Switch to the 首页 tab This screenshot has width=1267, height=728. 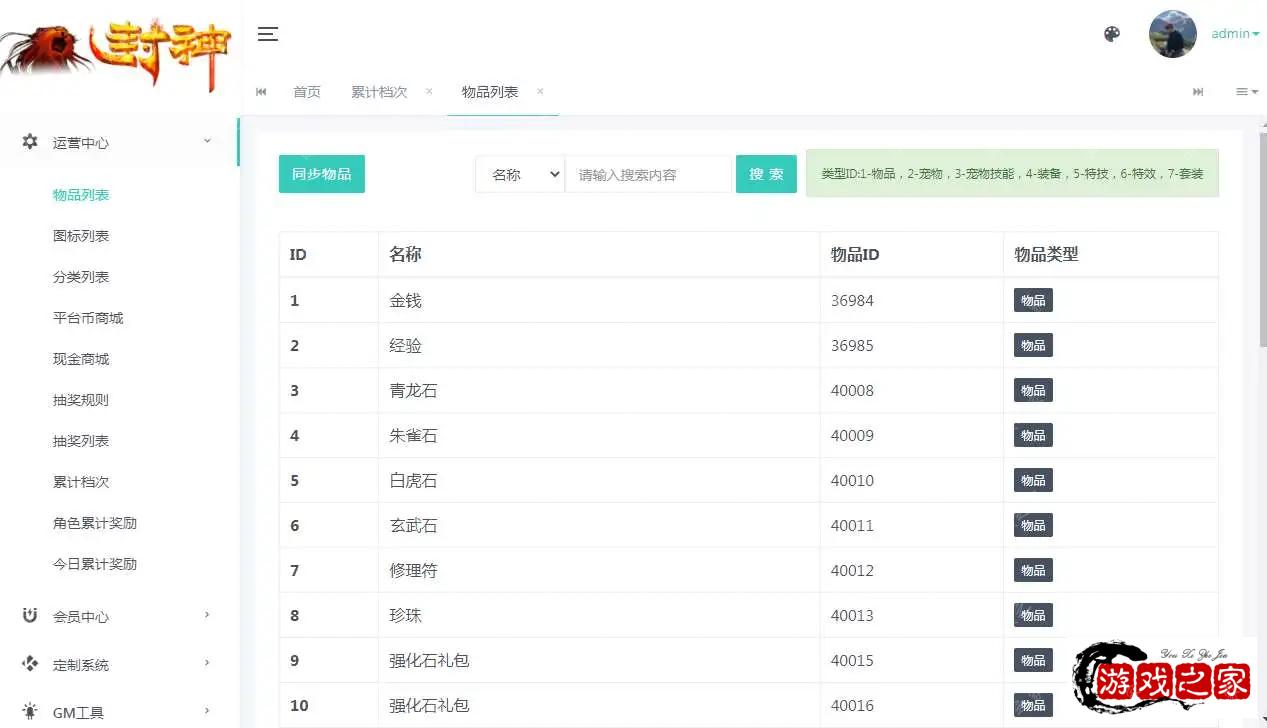click(x=307, y=92)
